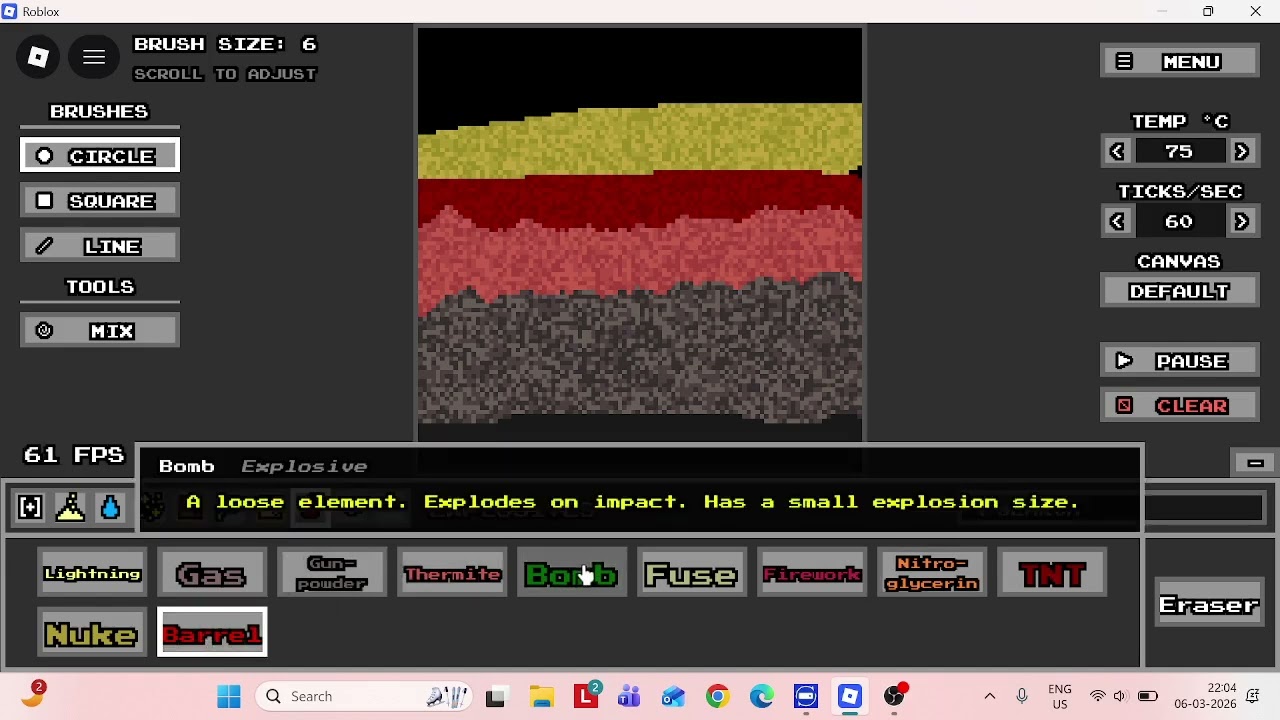Open battery status tray icon
Viewport: 1280px width, 720px height.
click(x=1147, y=696)
